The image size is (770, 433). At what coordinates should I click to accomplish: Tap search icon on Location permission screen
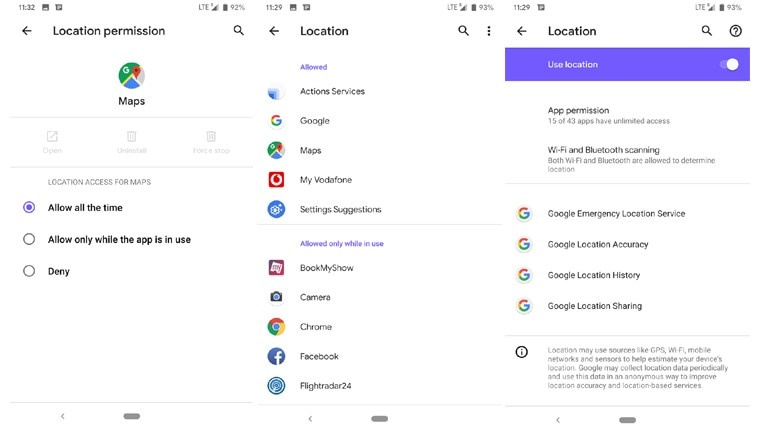(x=239, y=30)
